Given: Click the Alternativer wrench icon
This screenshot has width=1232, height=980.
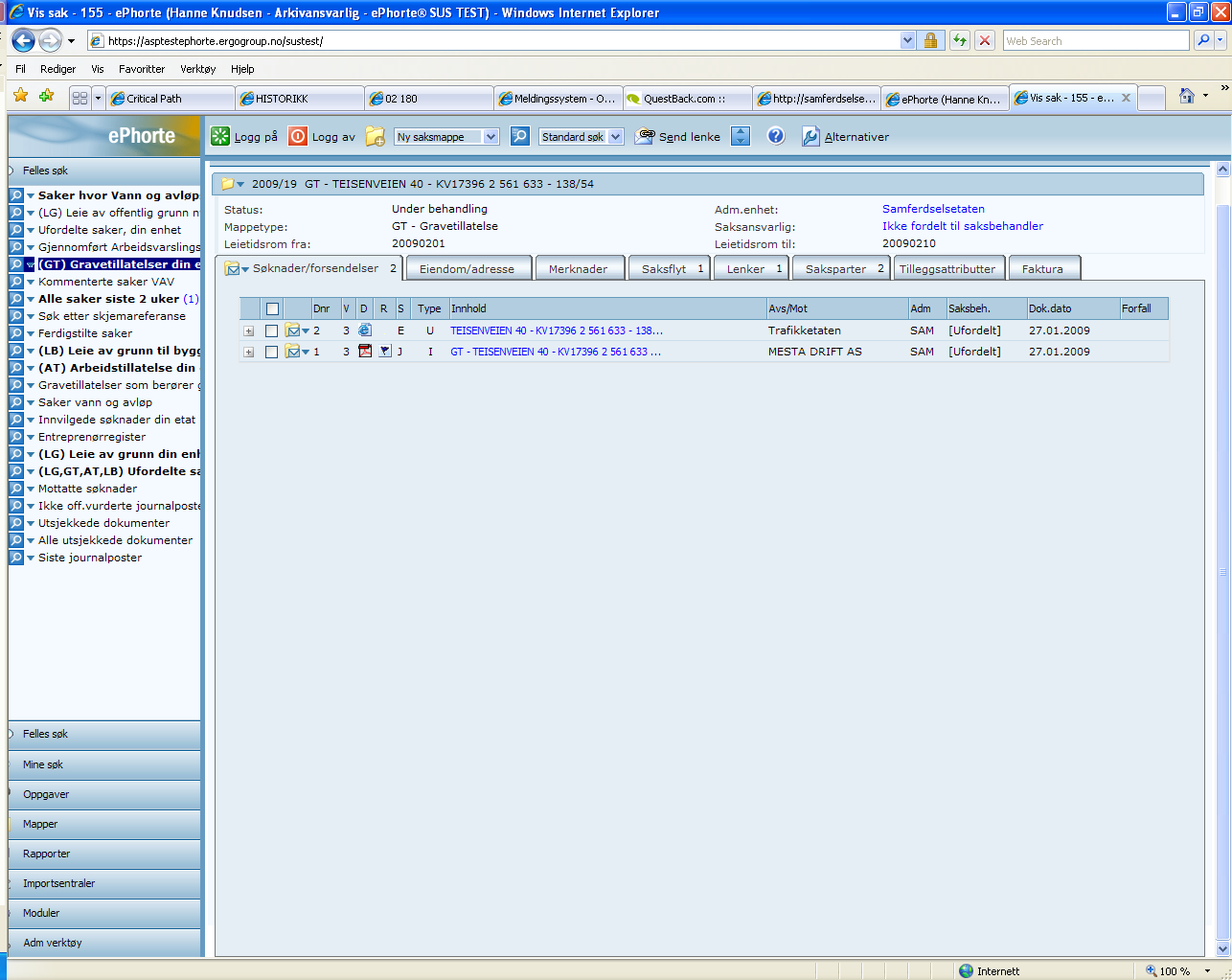Looking at the screenshot, I should (x=810, y=136).
